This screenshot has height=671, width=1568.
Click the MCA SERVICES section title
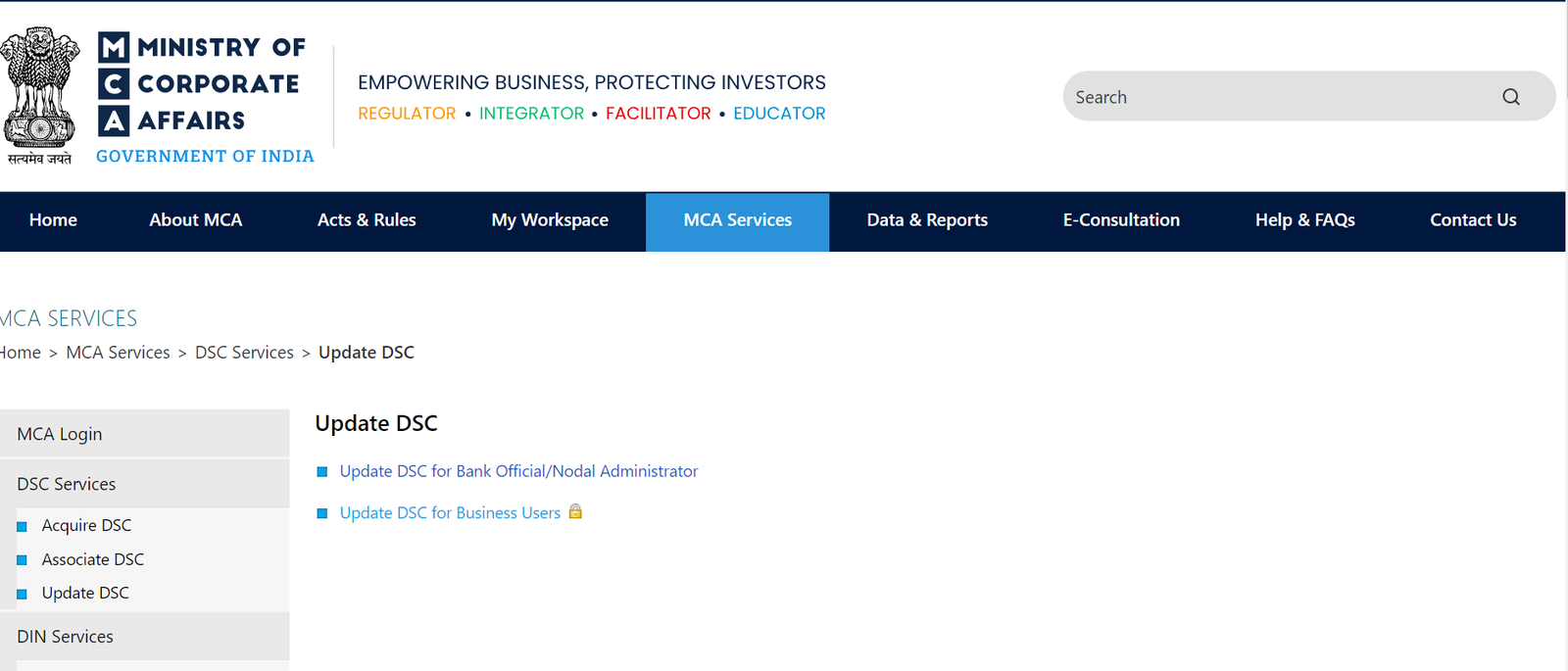pyautogui.click(x=69, y=318)
